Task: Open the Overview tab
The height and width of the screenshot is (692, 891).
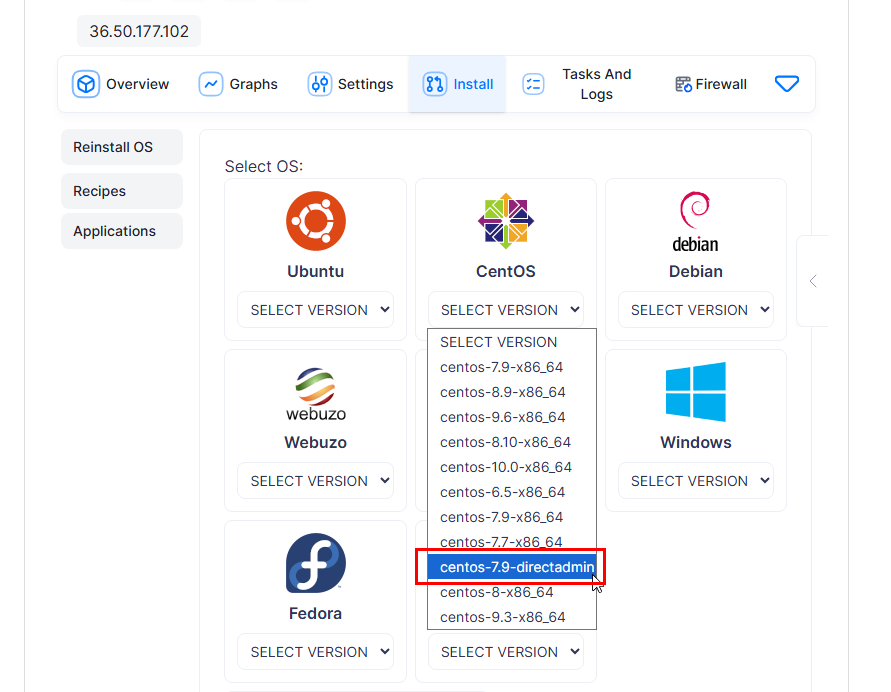Action: [120, 84]
